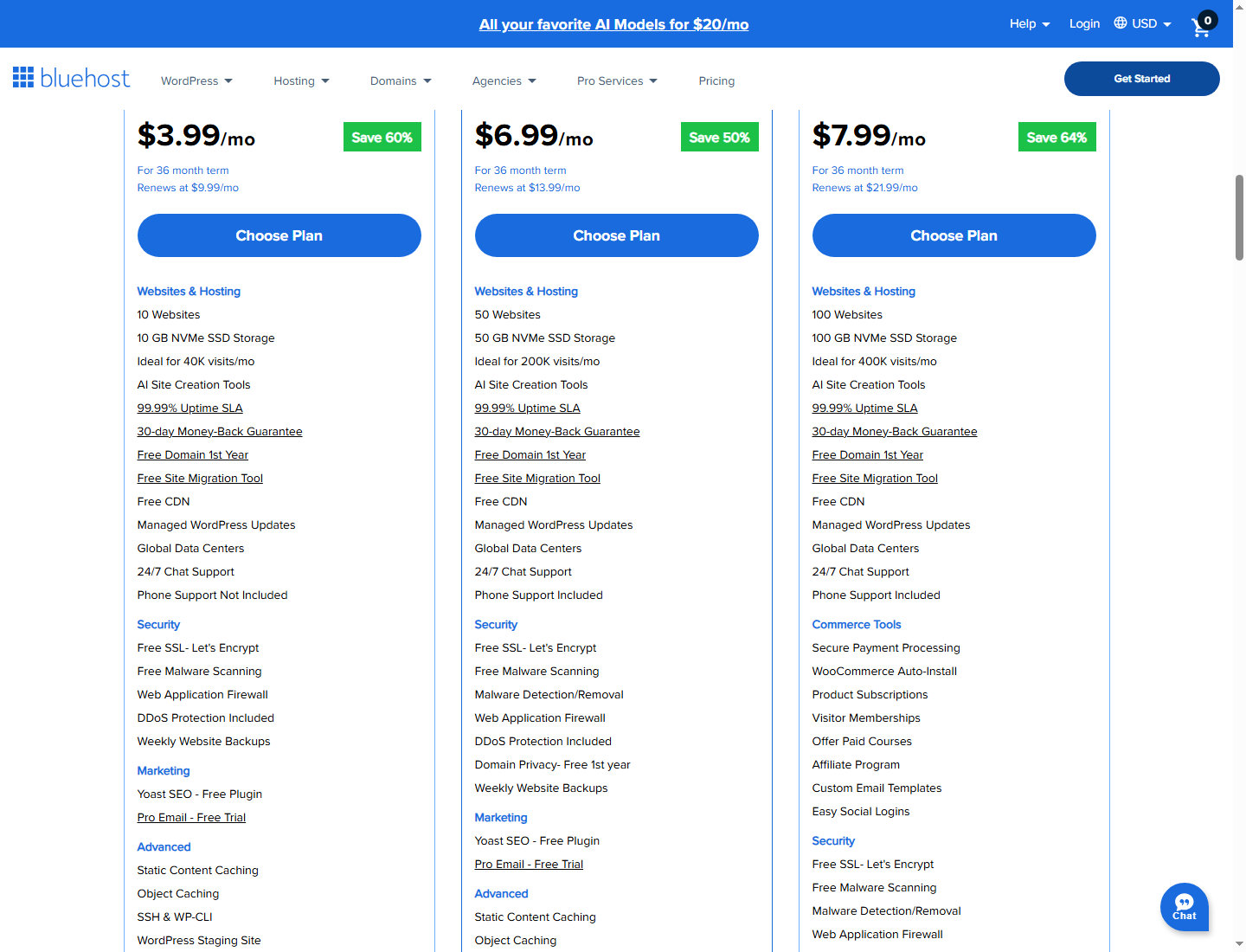The image size is (1246, 952).
Task: Click Free Site Migration Tool in $3.99 plan
Action: [200, 478]
